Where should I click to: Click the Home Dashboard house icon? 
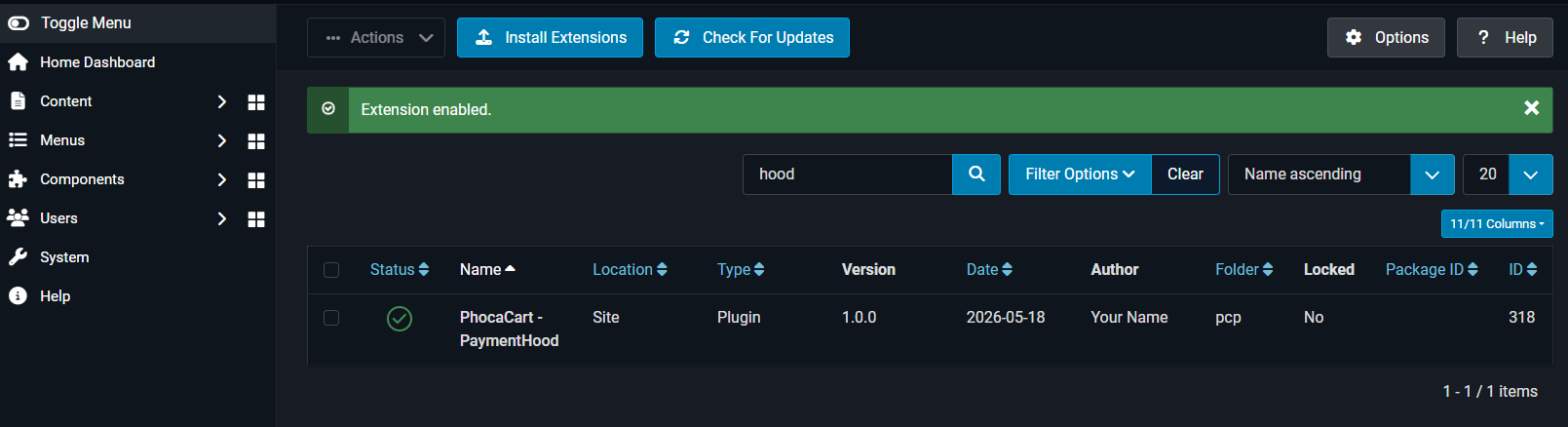point(18,62)
